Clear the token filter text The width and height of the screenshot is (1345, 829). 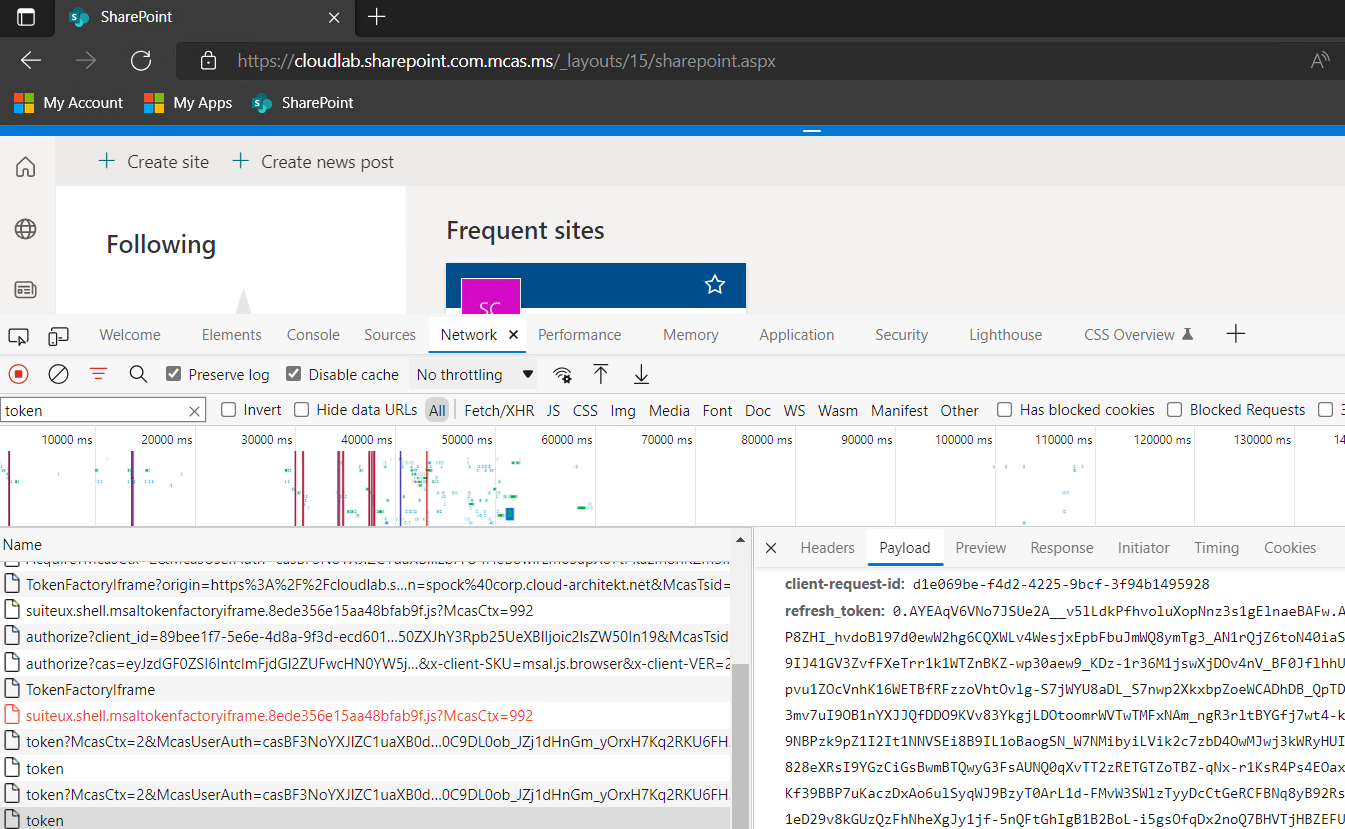pos(195,410)
